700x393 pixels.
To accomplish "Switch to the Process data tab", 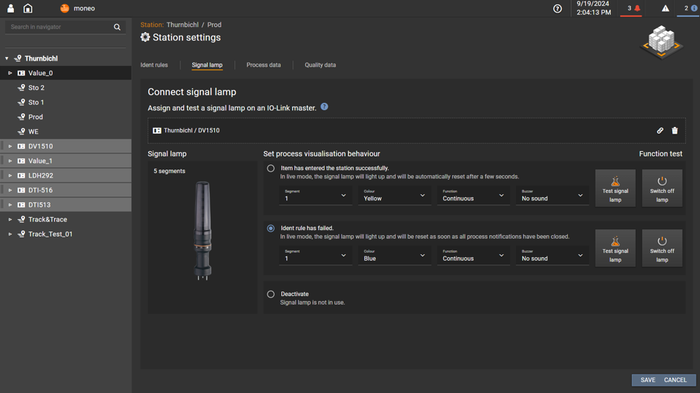I will coord(263,65).
